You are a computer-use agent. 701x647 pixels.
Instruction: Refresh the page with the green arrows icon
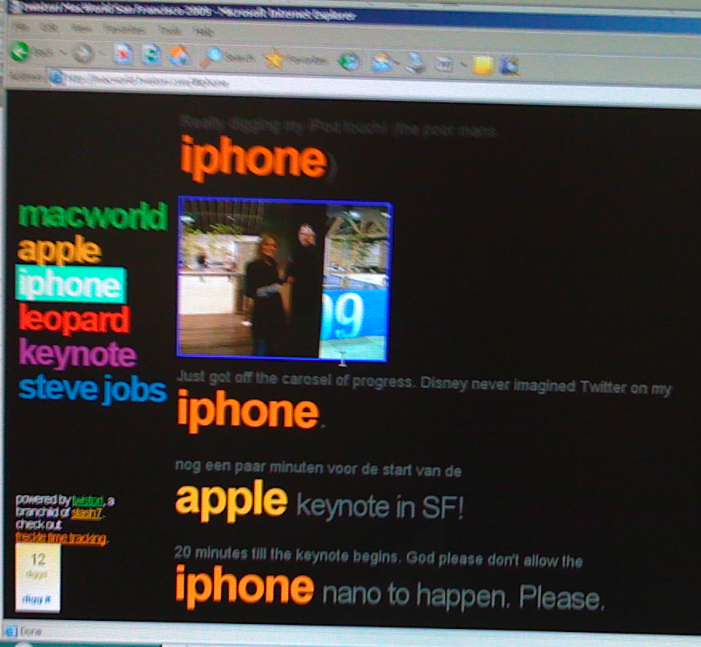tap(151, 55)
